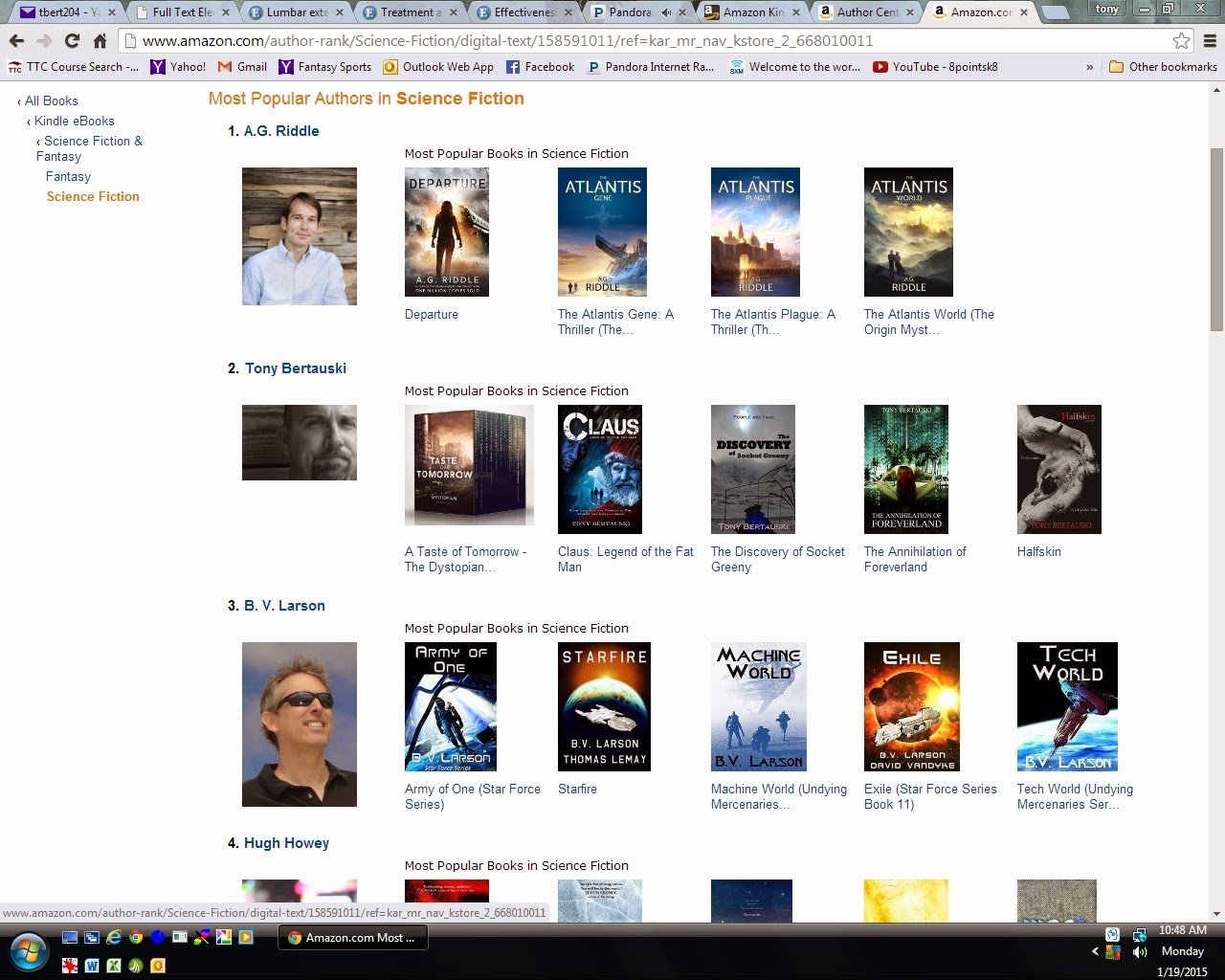Open Hugh Howey author link
Viewport: 1225px width, 980px height.
[286, 843]
